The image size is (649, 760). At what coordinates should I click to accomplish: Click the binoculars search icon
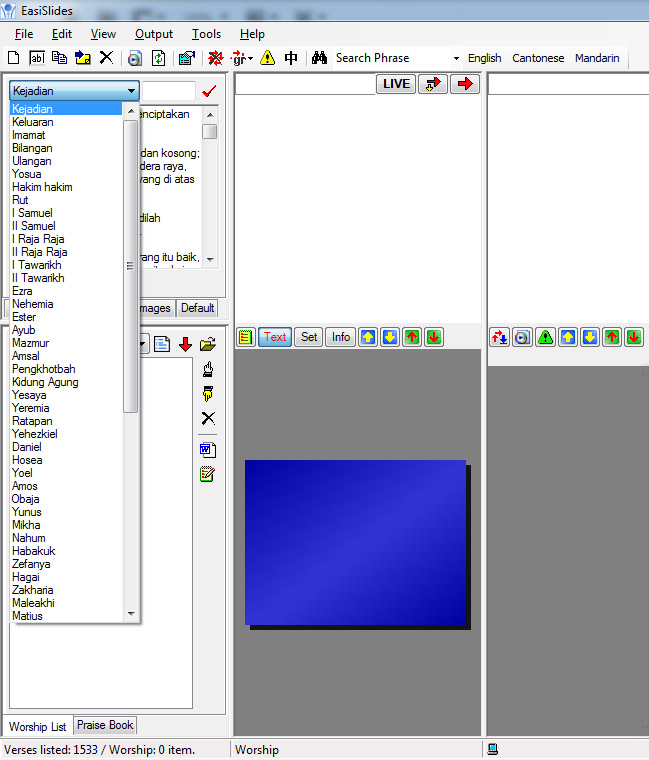[319, 58]
